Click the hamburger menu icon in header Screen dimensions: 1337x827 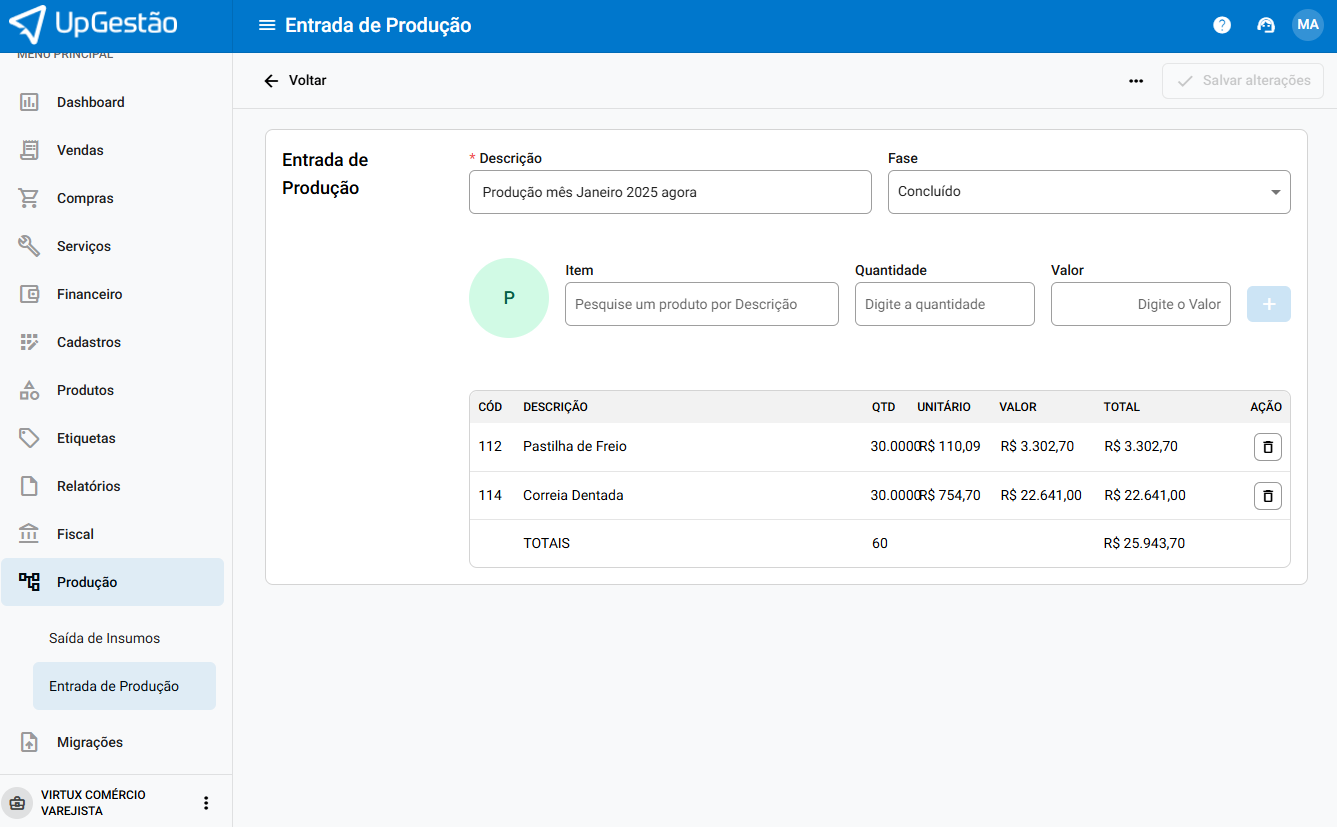[x=267, y=26]
